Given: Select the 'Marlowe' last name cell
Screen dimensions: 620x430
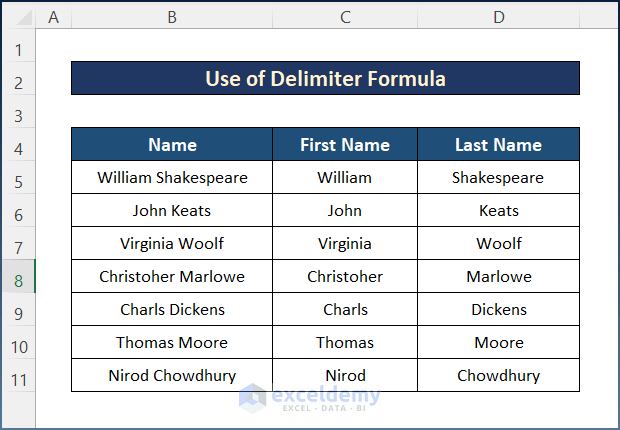Looking at the screenshot, I should point(498,277).
